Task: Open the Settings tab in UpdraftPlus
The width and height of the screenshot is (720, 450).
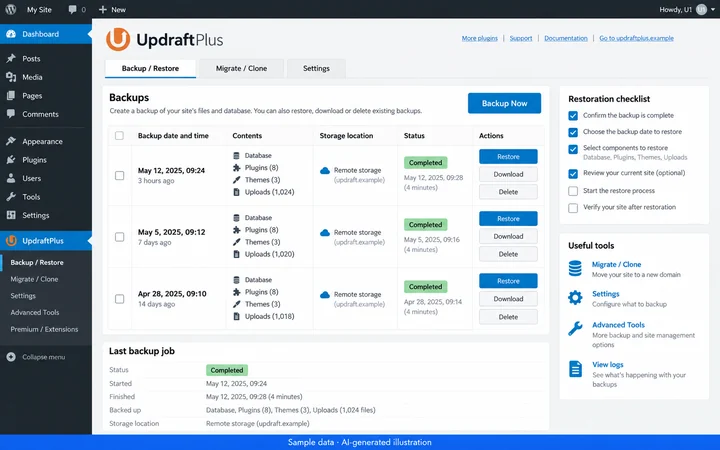Action: point(316,68)
